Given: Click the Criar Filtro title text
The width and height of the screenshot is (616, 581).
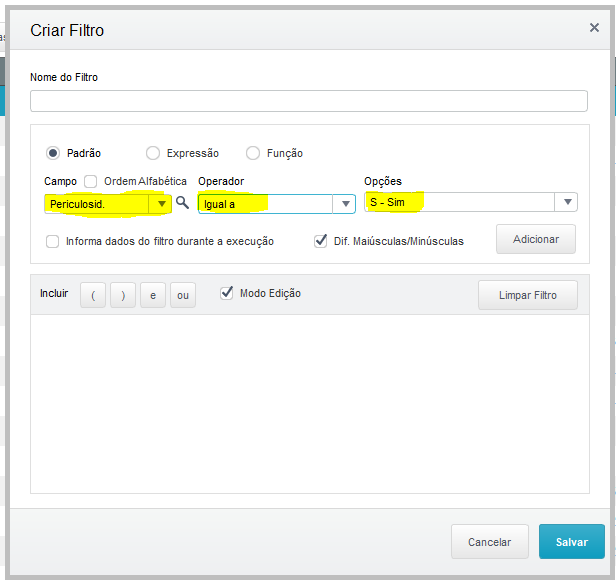Looking at the screenshot, I should coord(67,30).
